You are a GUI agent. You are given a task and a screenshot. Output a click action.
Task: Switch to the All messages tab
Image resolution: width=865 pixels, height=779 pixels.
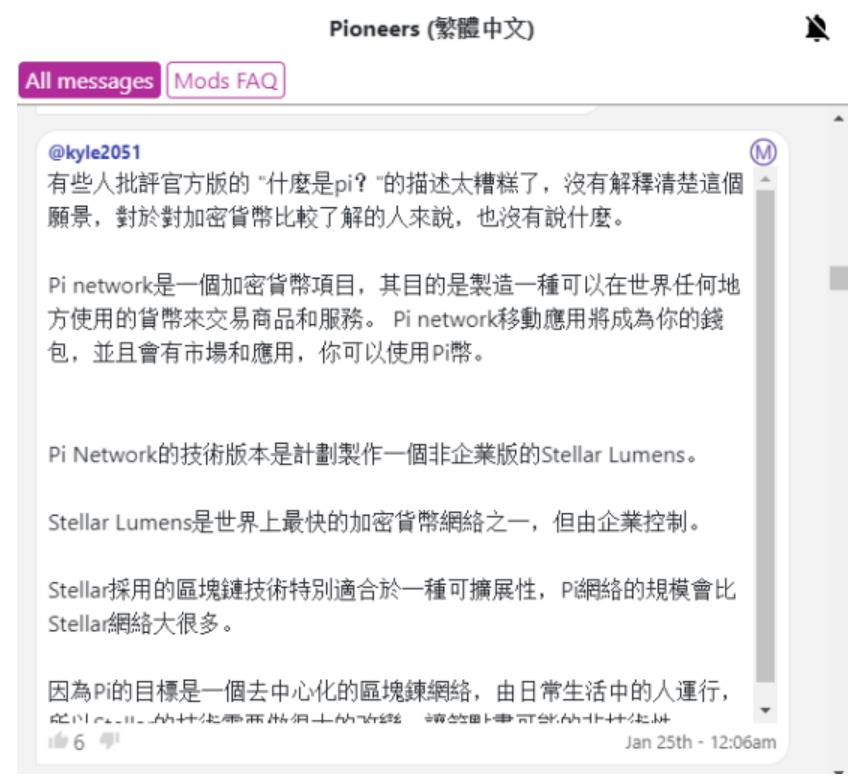click(x=89, y=81)
